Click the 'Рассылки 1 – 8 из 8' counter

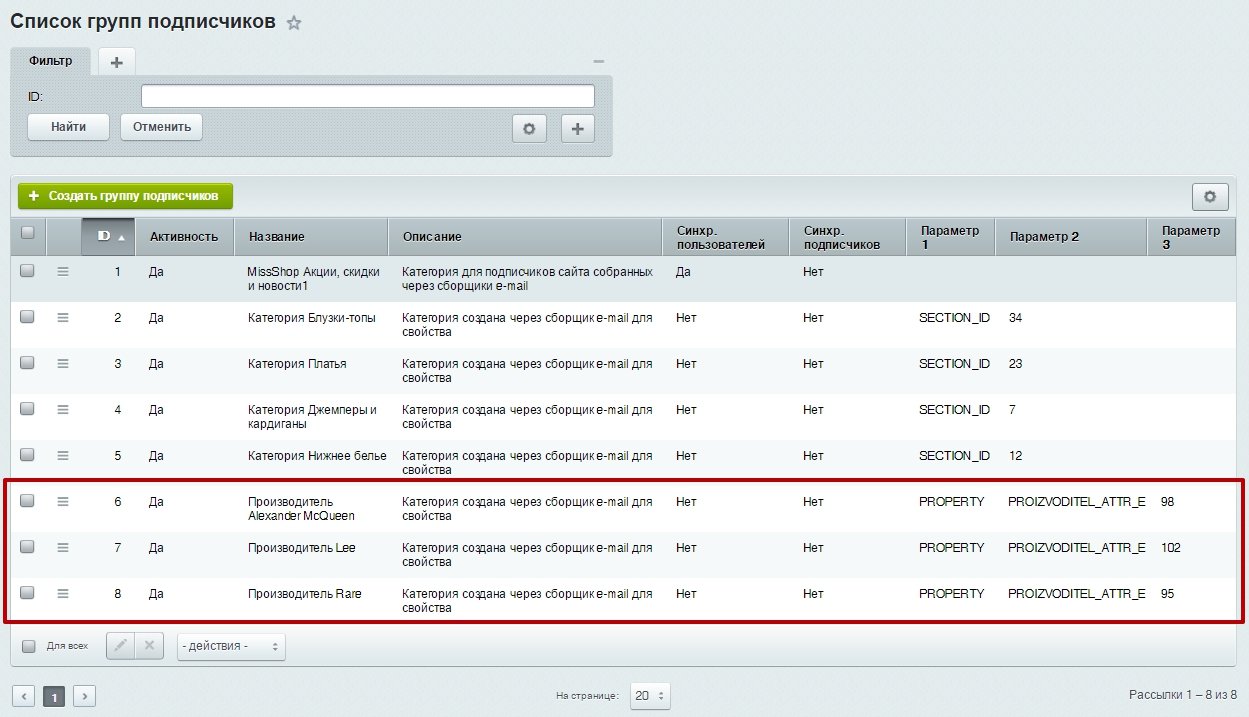click(x=1183, y=694)
